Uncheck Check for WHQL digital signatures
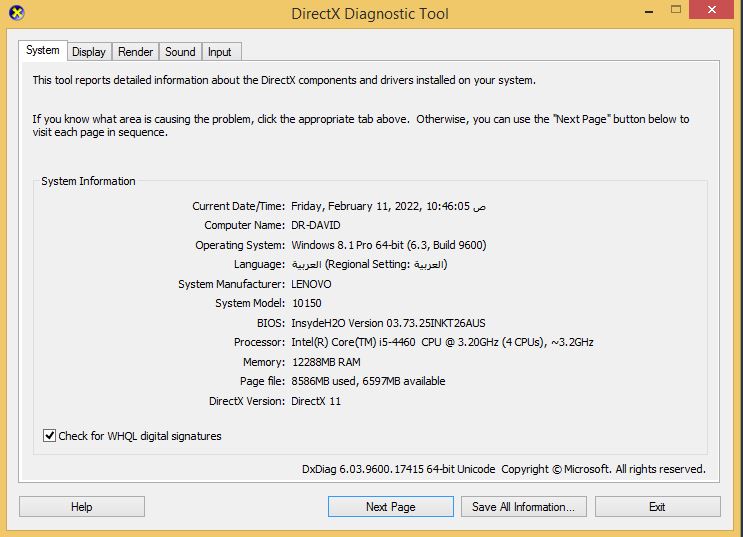The height and width of the screenshot is (537, 743). pyautogui.click(x=50, y=436)
